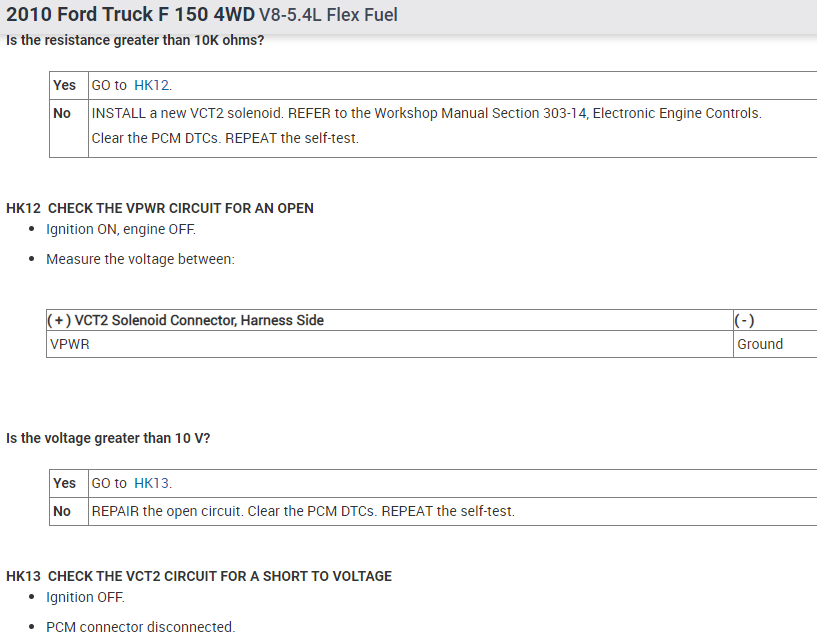This screenshot has height=643, width=817.
Task: Select the Ignition ON, engine OFF bullet
Action: coord(121,229)
